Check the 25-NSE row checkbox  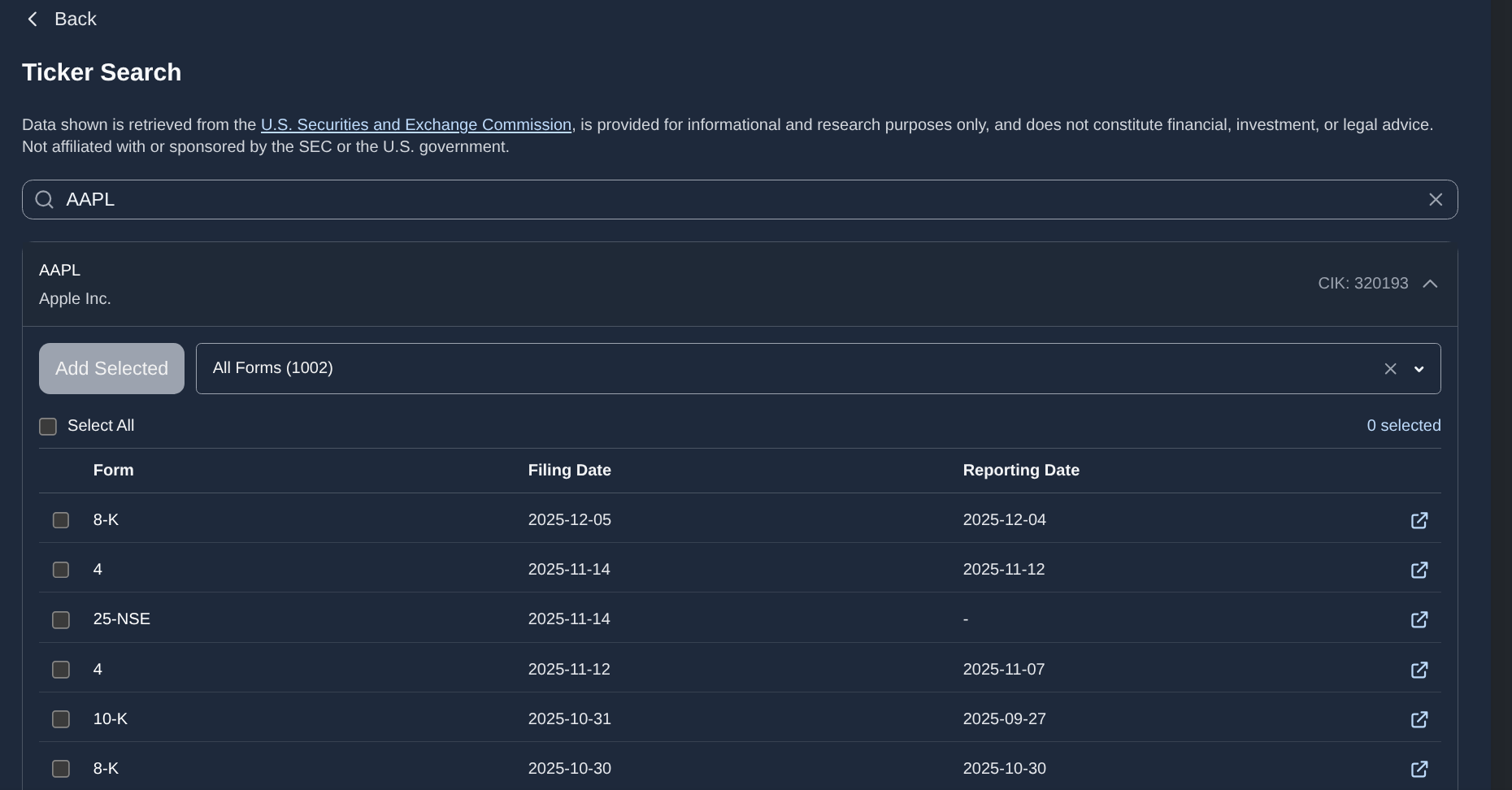click(61, 620)
